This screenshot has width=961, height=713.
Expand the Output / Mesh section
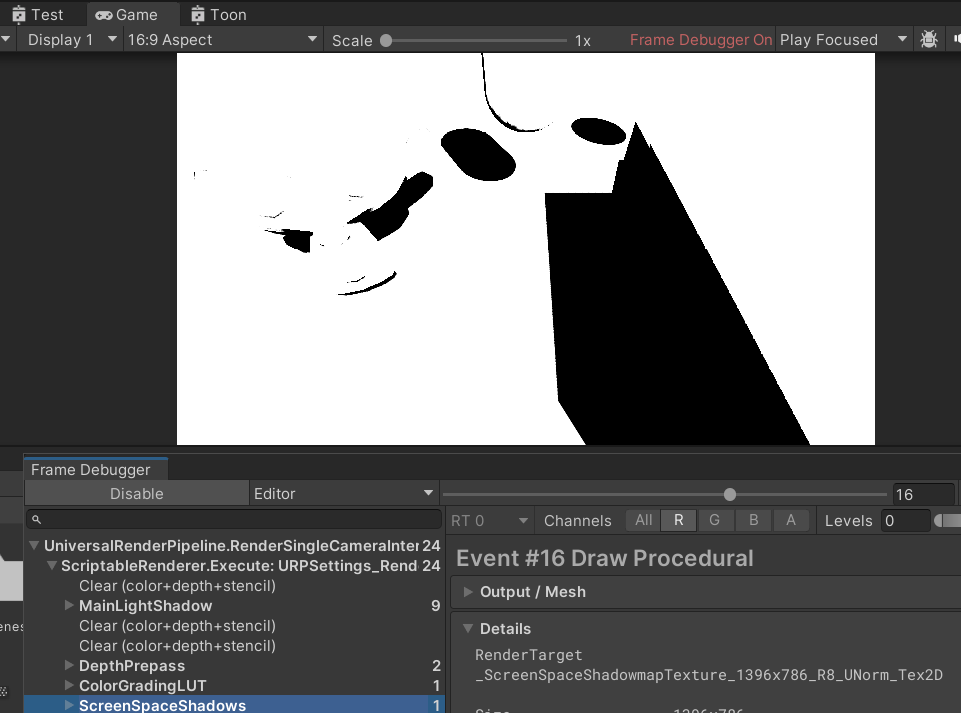tap(469, 591)
